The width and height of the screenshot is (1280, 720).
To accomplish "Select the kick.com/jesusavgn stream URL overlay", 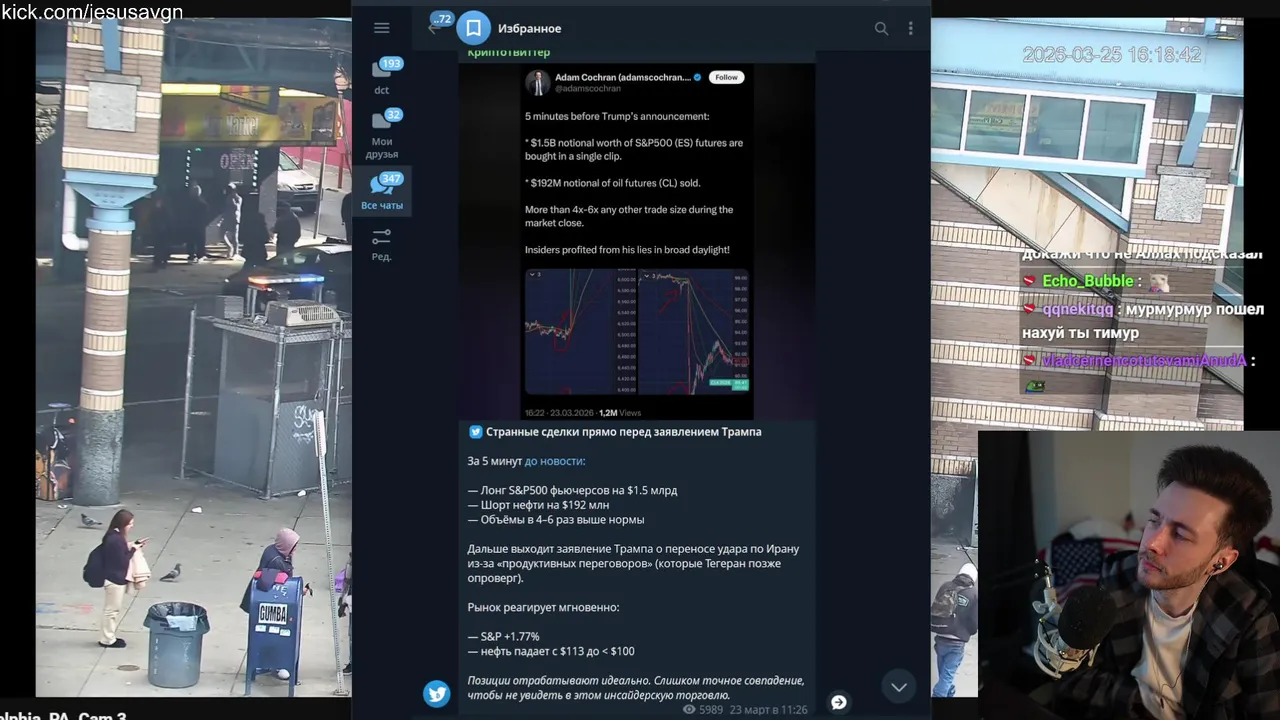I will click(92, 12).
